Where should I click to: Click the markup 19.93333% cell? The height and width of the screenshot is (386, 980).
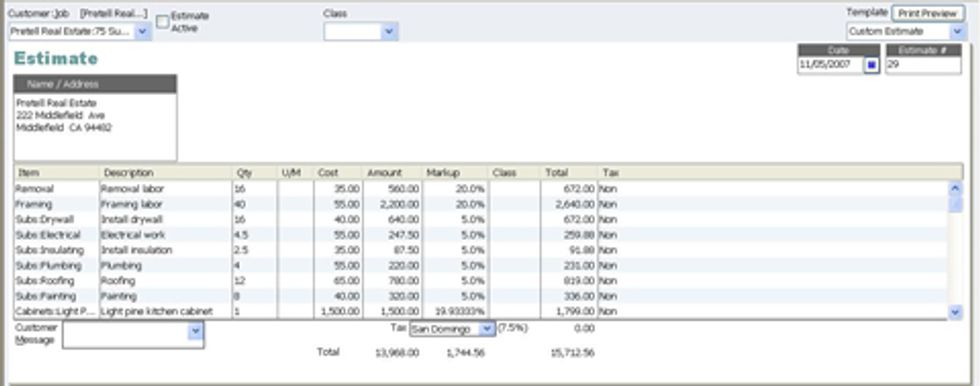pyautogui.click(x=455, y=311)
